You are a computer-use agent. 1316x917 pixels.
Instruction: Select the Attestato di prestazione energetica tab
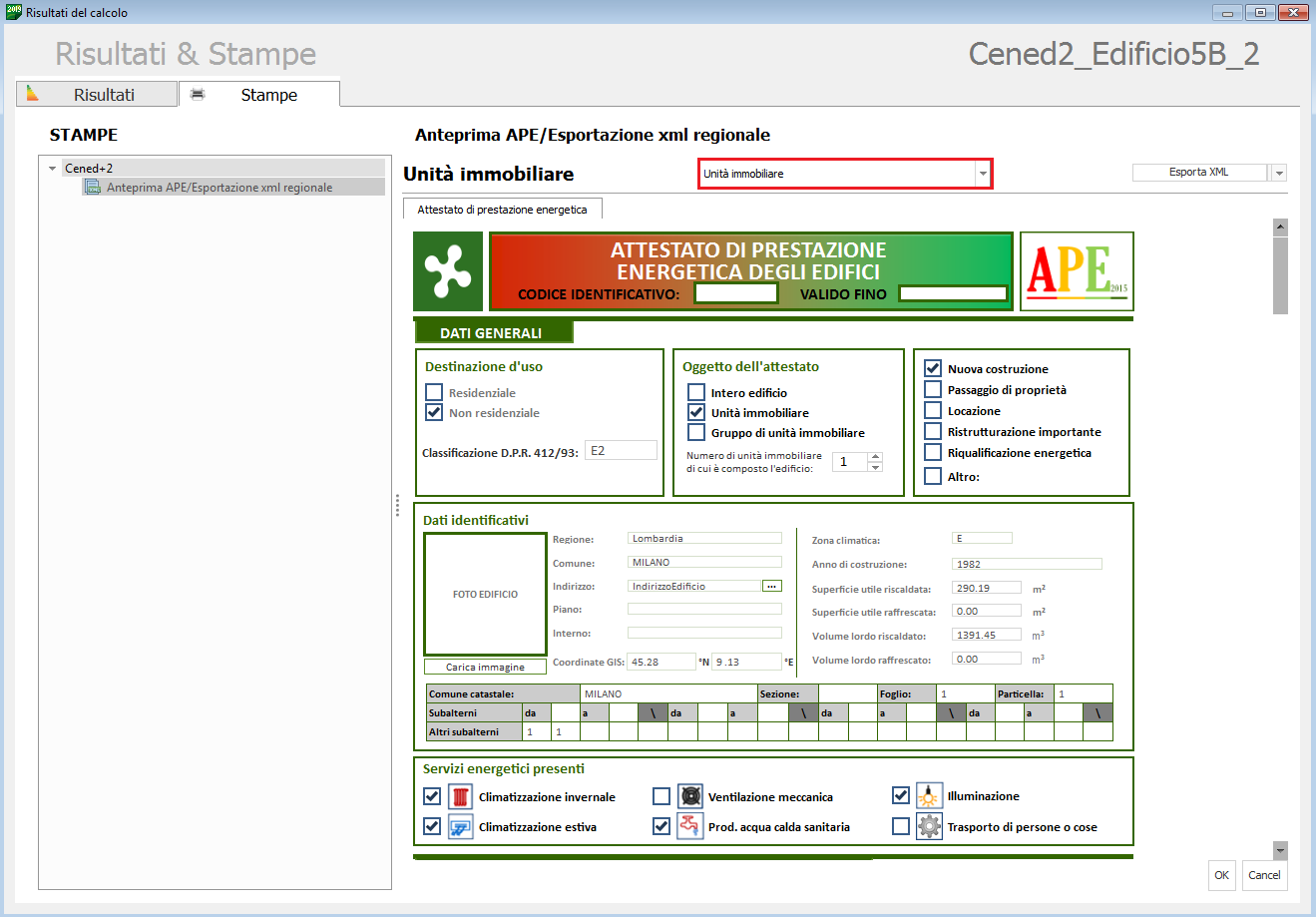coord(502,210)
